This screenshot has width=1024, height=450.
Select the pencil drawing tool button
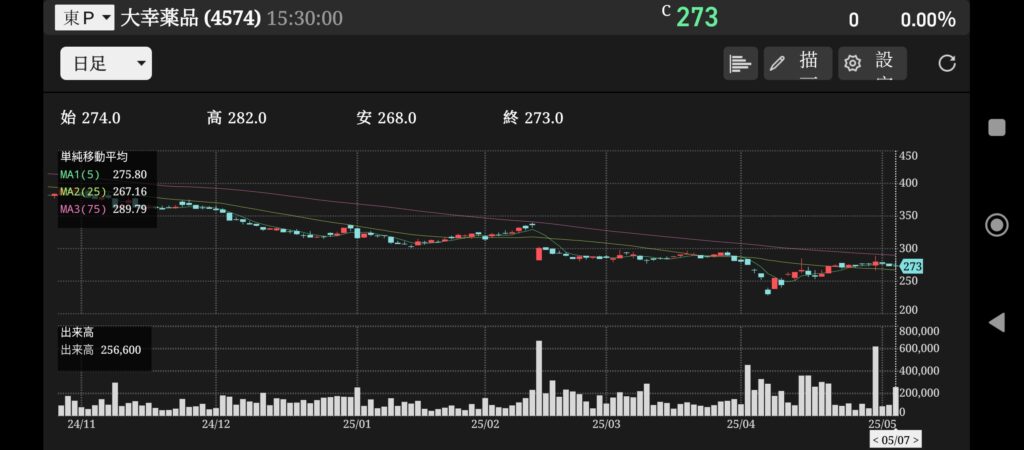tap(798, 63)
